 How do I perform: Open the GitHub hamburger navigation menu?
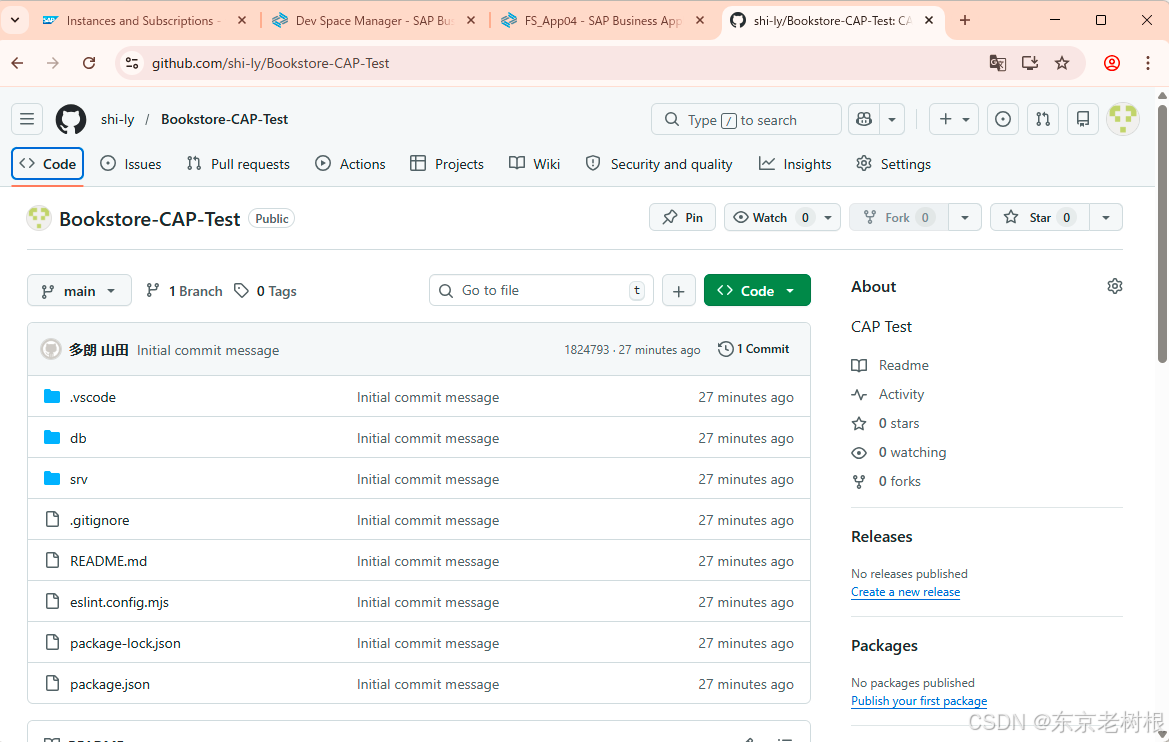point(27,119)
